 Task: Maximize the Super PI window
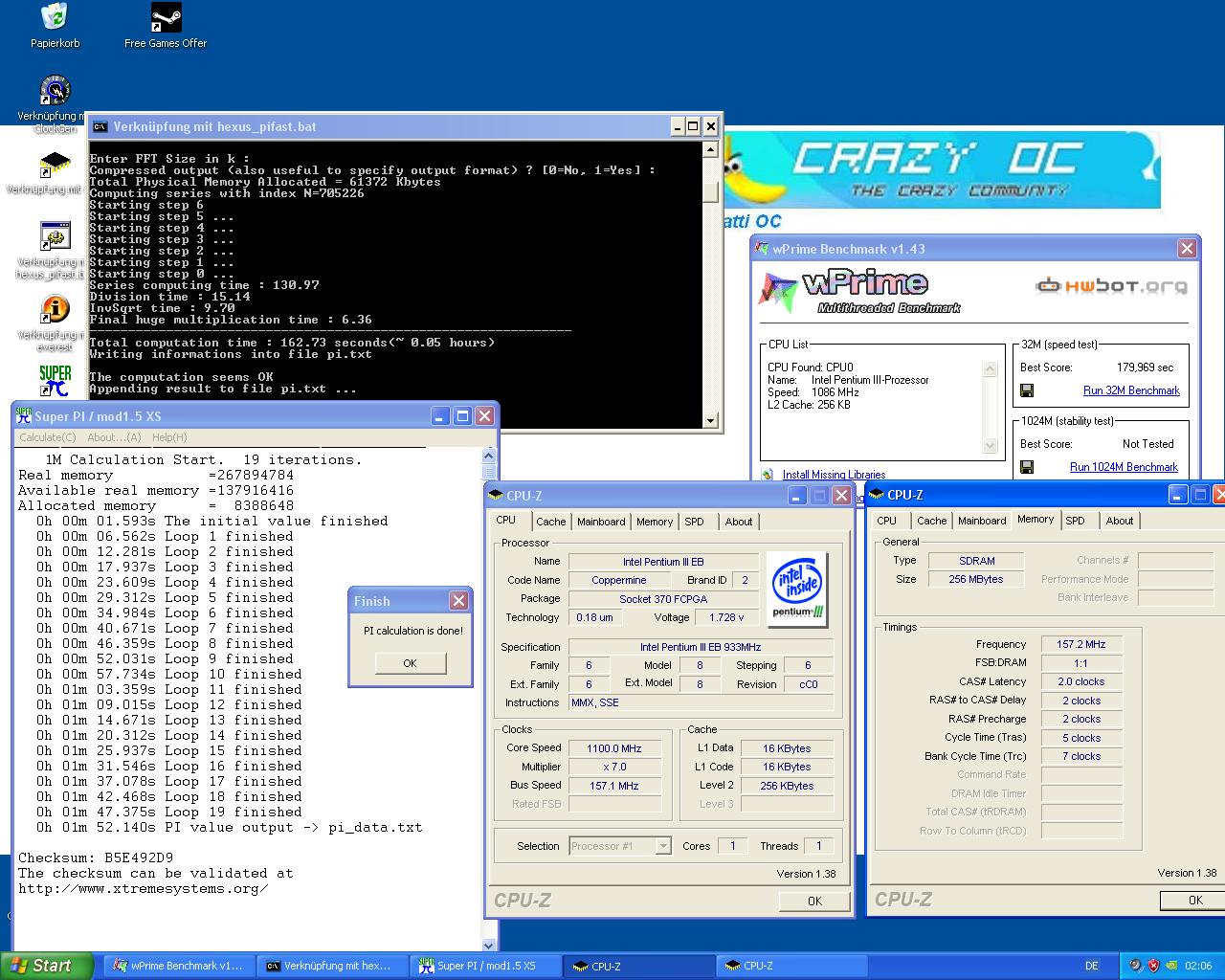click(x=462, y=415)
